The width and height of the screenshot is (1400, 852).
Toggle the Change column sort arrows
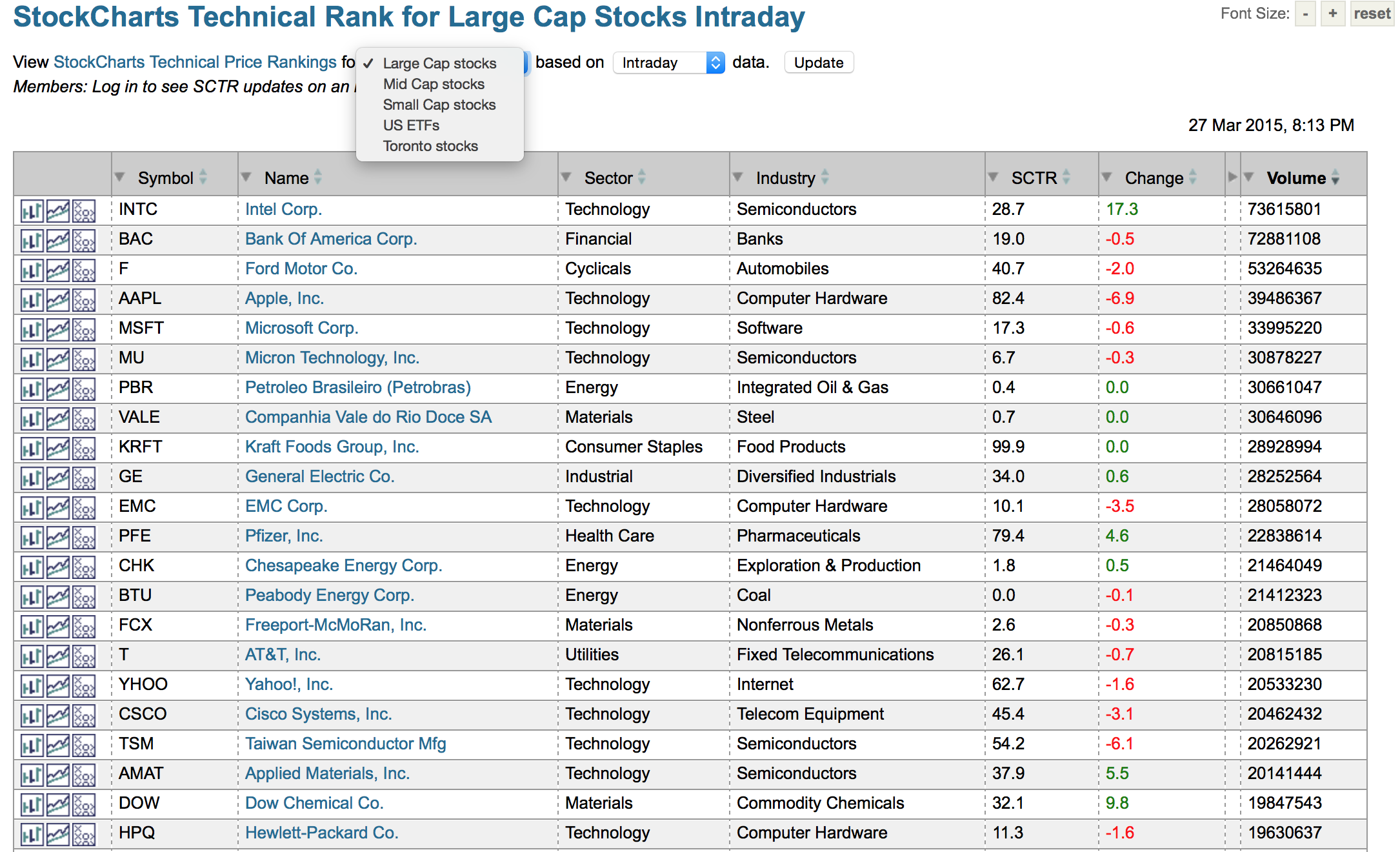pyautogui.click(x=1192, y=177)
